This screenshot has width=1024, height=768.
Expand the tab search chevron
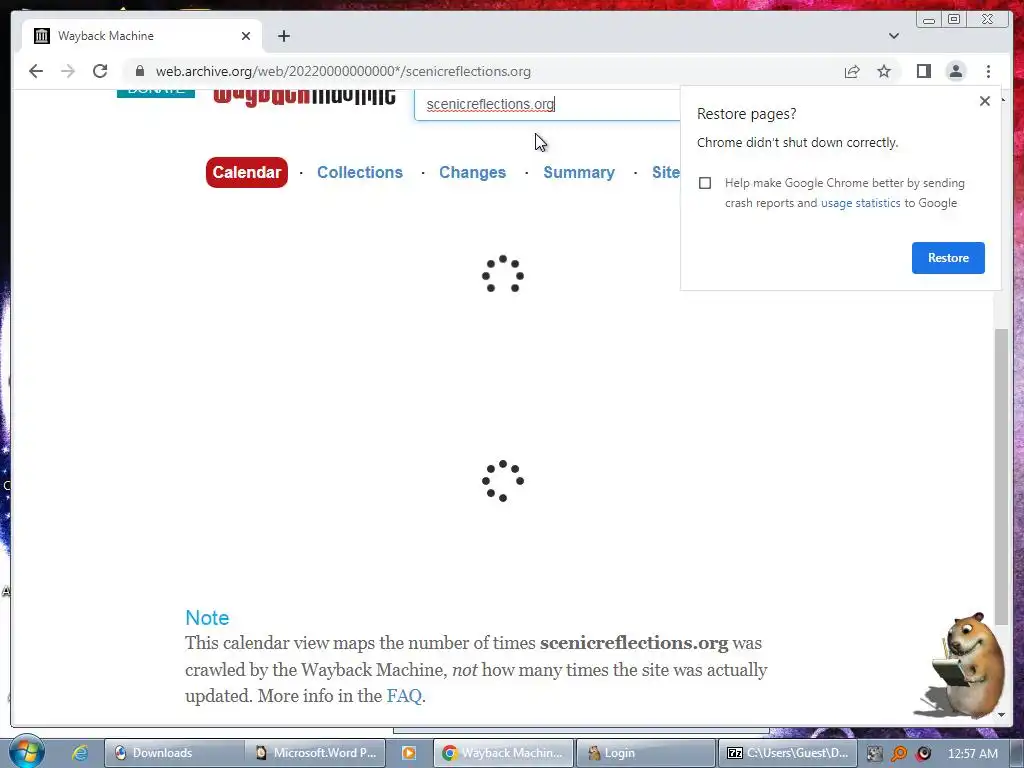tap(894, 36)
